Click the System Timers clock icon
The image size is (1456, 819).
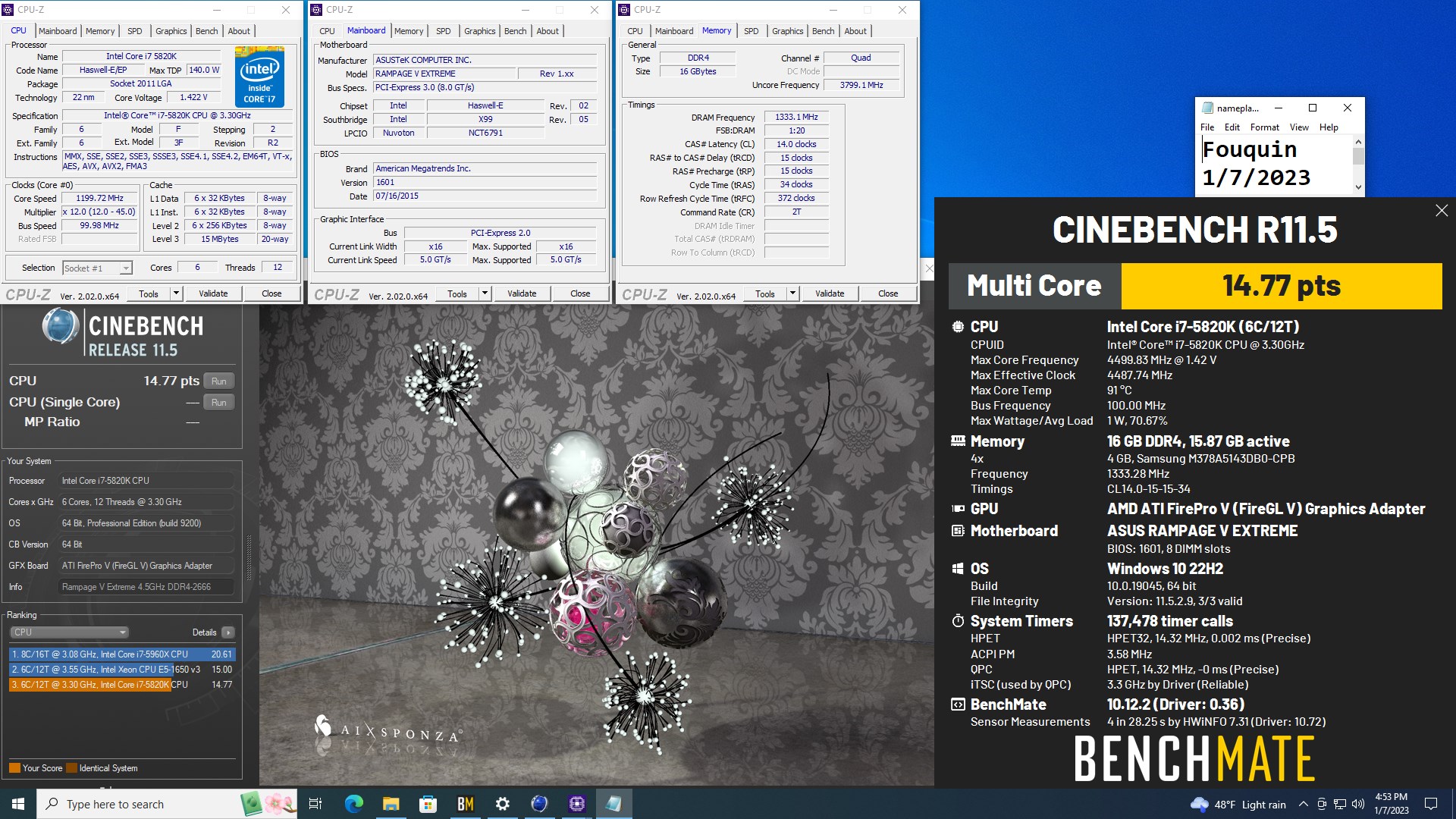pyautogui.click(x=958, y=621)
